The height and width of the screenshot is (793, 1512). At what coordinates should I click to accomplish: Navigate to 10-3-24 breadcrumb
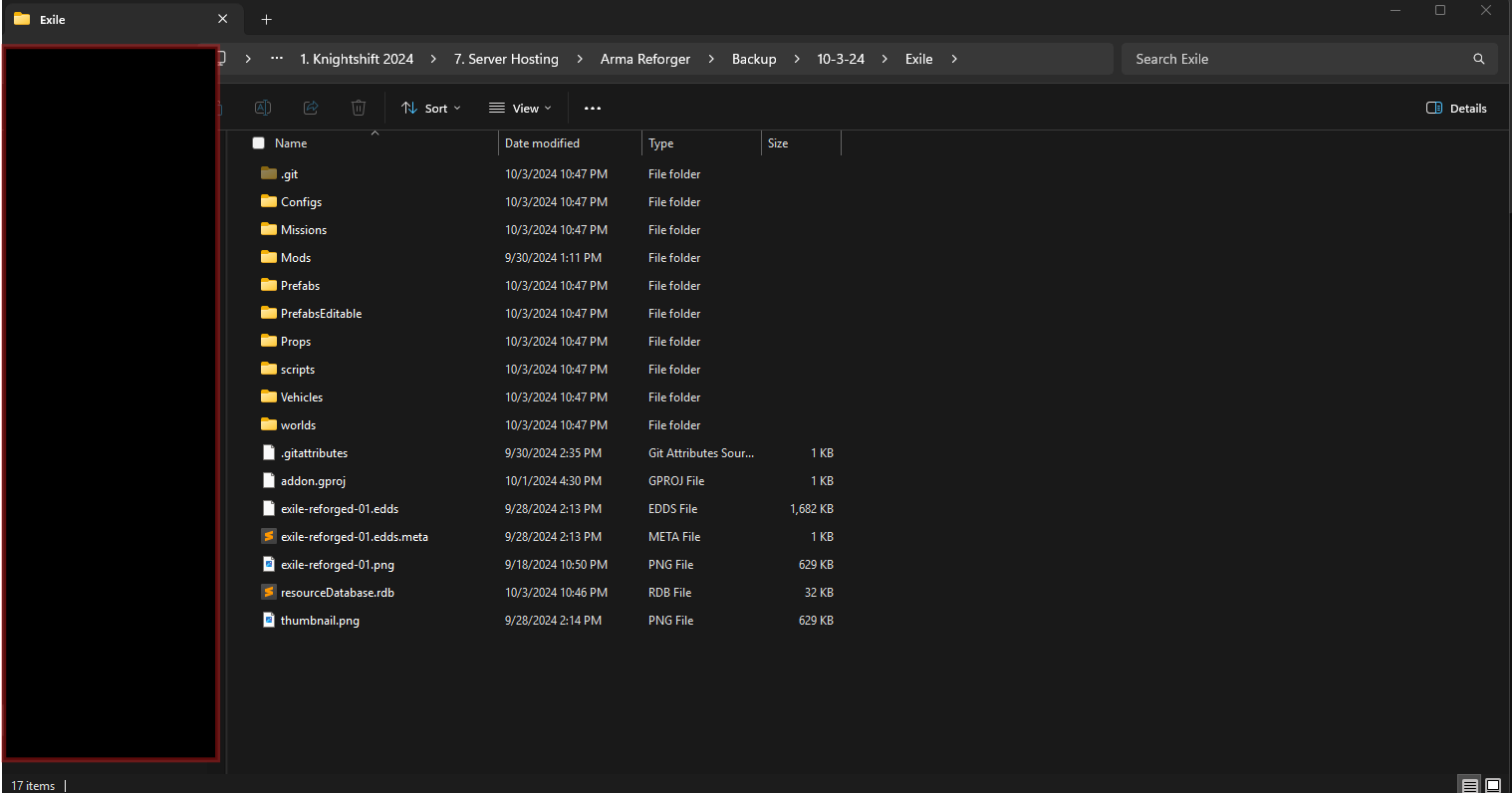pyautogui.click(x=841, y=59)
